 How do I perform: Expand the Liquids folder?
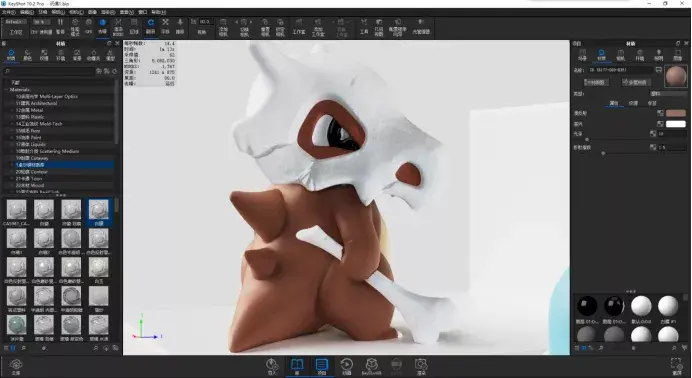click(12, 144)
